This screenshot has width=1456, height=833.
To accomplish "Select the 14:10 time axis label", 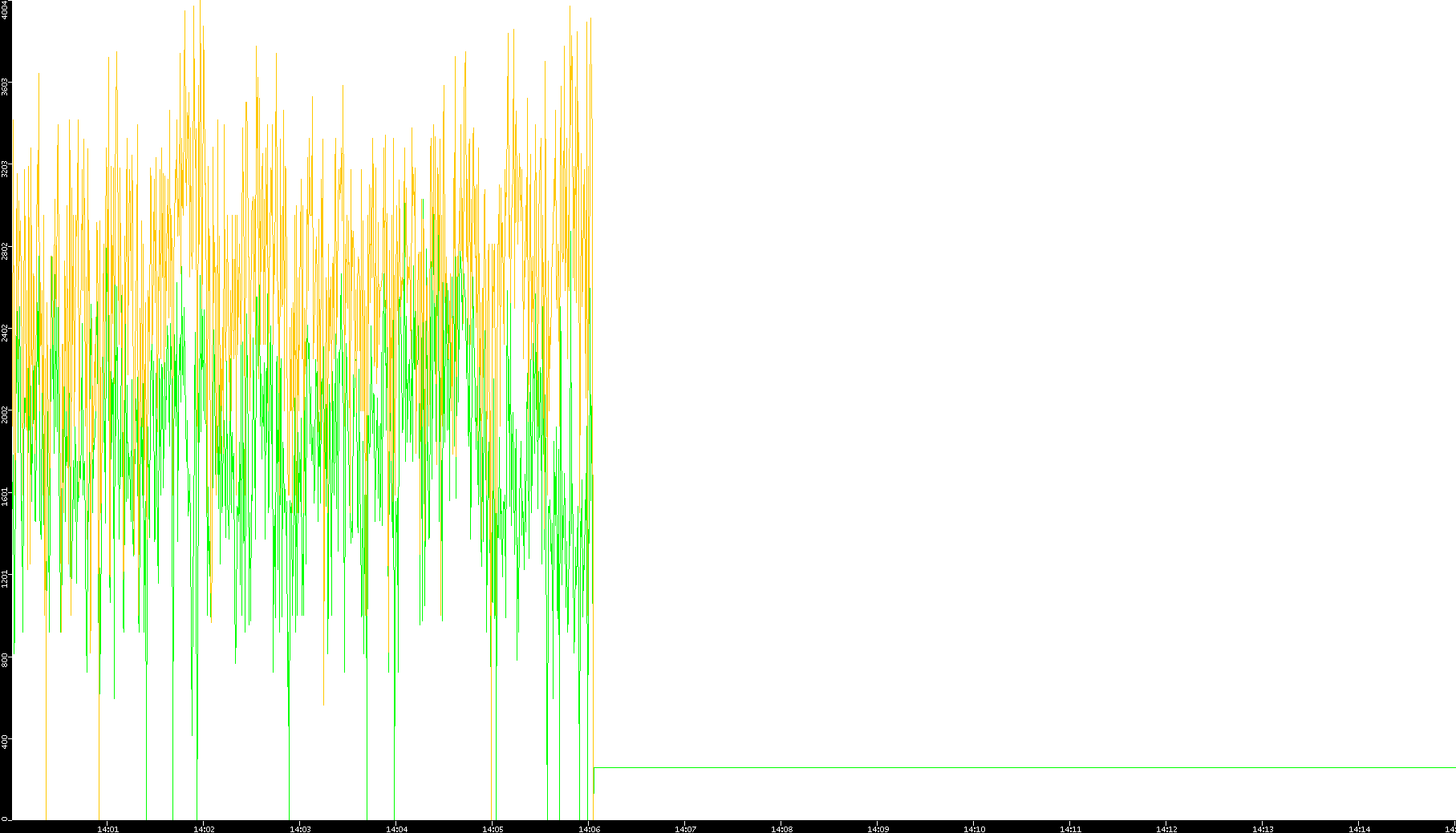I will (x=974, y=829).
